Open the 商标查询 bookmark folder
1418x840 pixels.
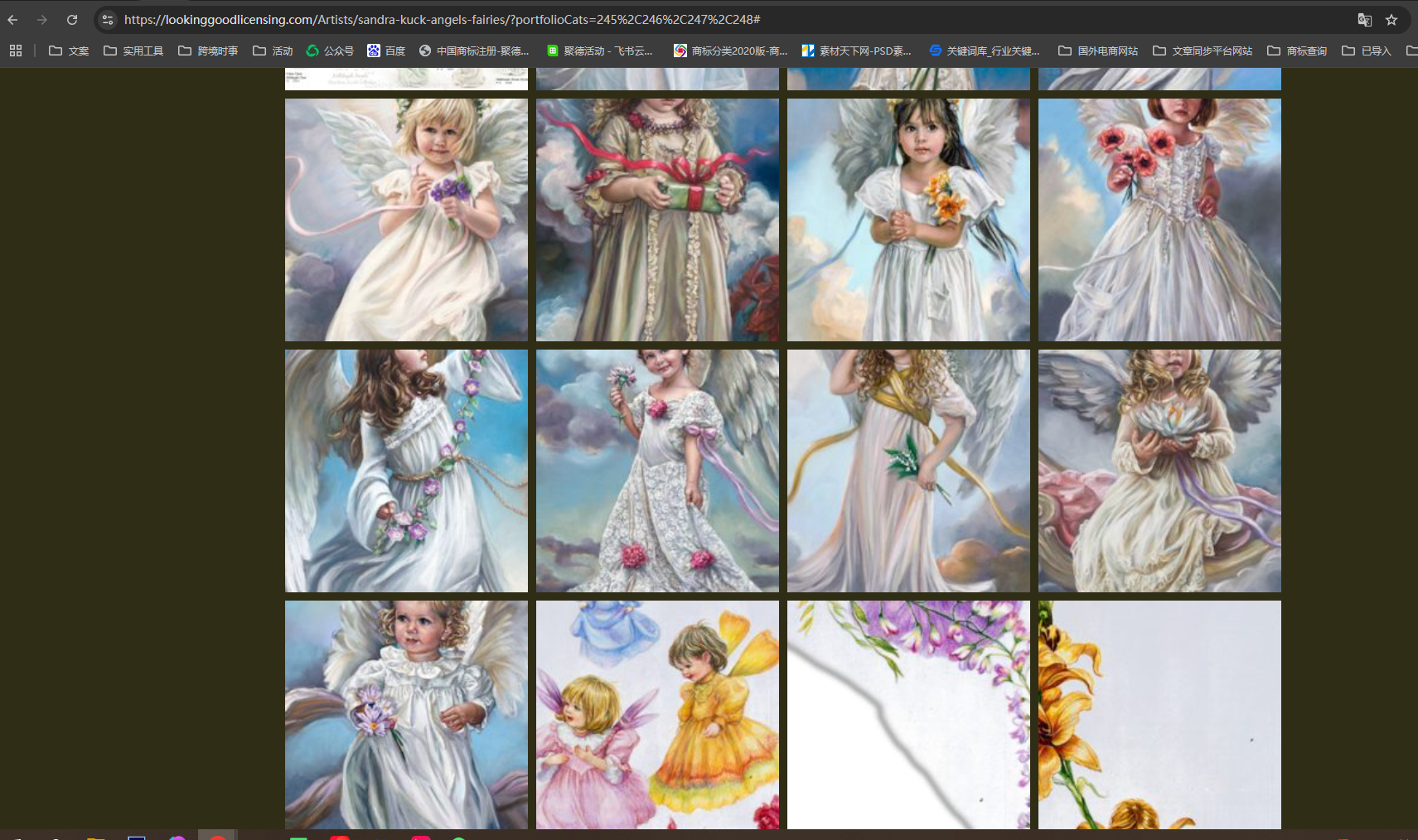click(x=1297, y=51)
